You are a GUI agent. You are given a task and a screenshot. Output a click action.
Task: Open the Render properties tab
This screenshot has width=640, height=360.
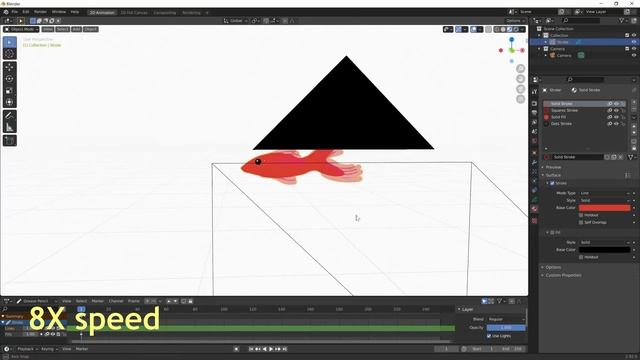click(534, 104)
